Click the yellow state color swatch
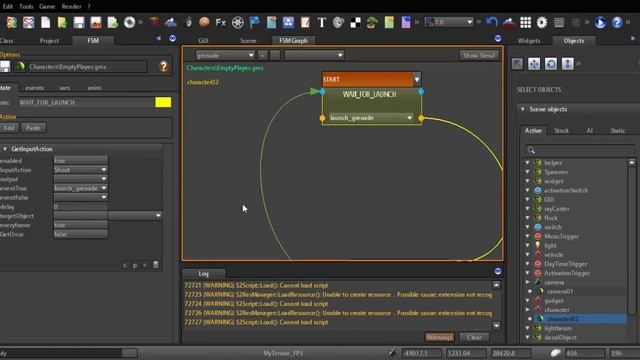 [163, 102]
